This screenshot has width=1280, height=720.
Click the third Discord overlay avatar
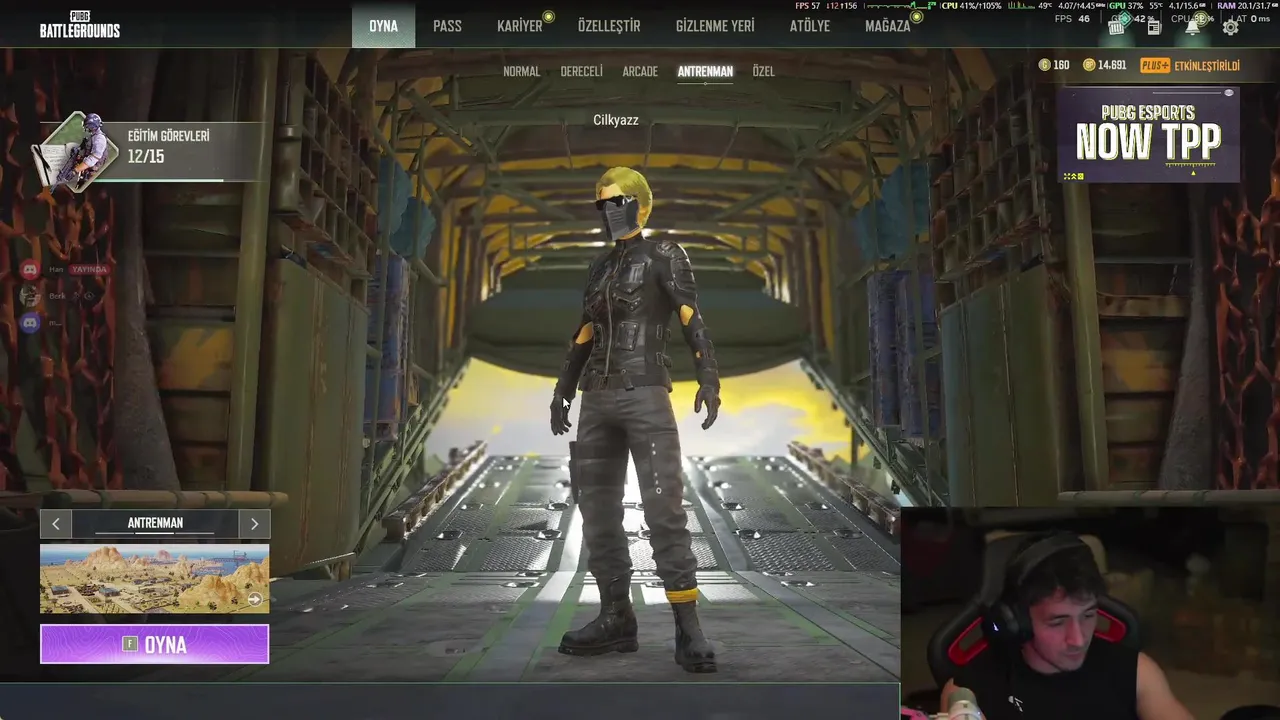tap(30, 323)
